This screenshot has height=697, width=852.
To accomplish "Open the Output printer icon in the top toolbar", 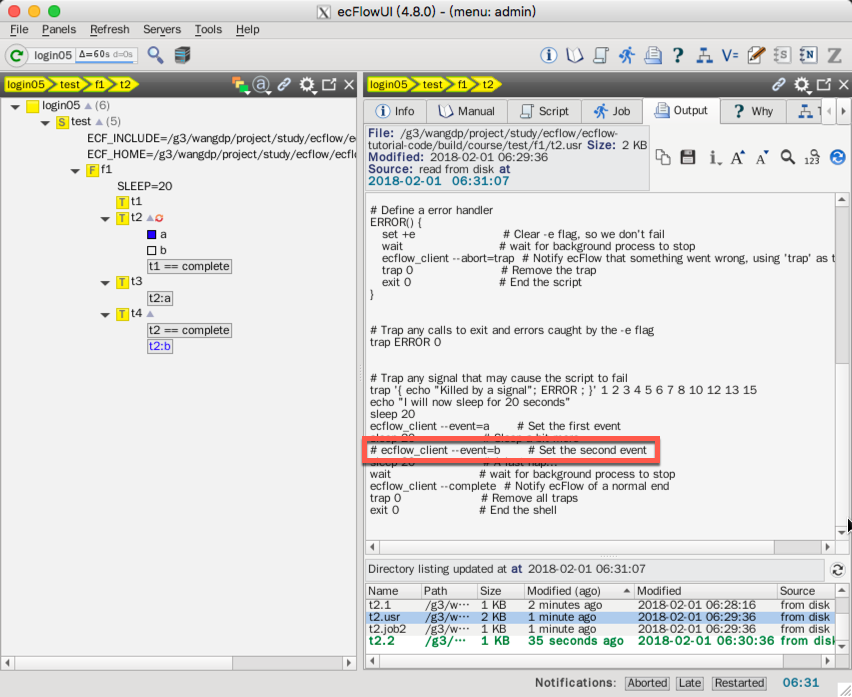I will (653, 55).
